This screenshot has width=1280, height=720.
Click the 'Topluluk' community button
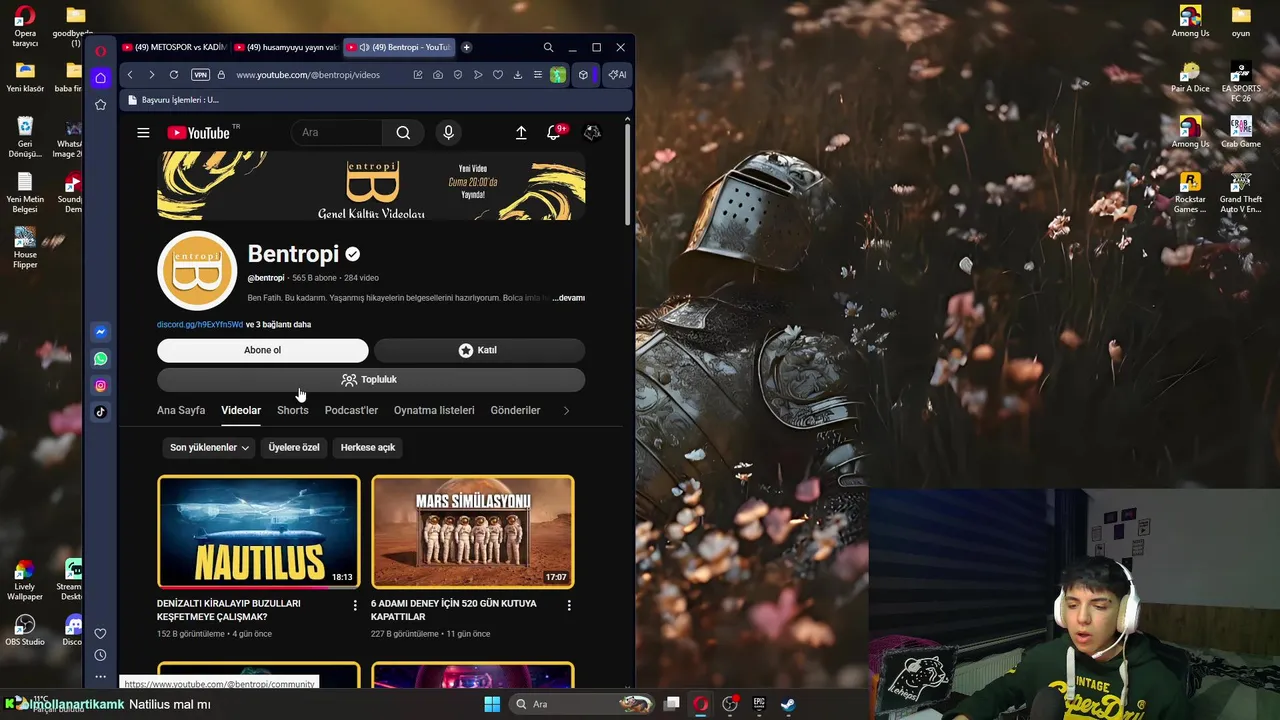pos(371,380)
